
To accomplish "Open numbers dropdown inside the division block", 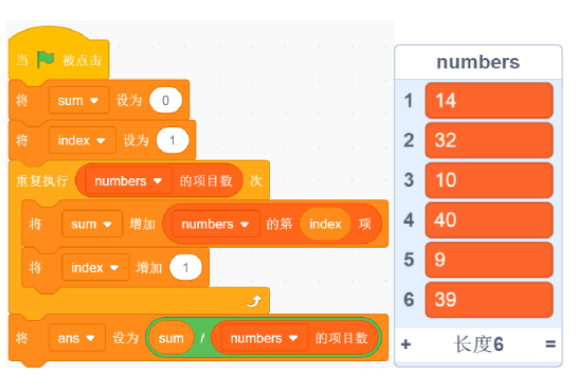I will point(265,338).
